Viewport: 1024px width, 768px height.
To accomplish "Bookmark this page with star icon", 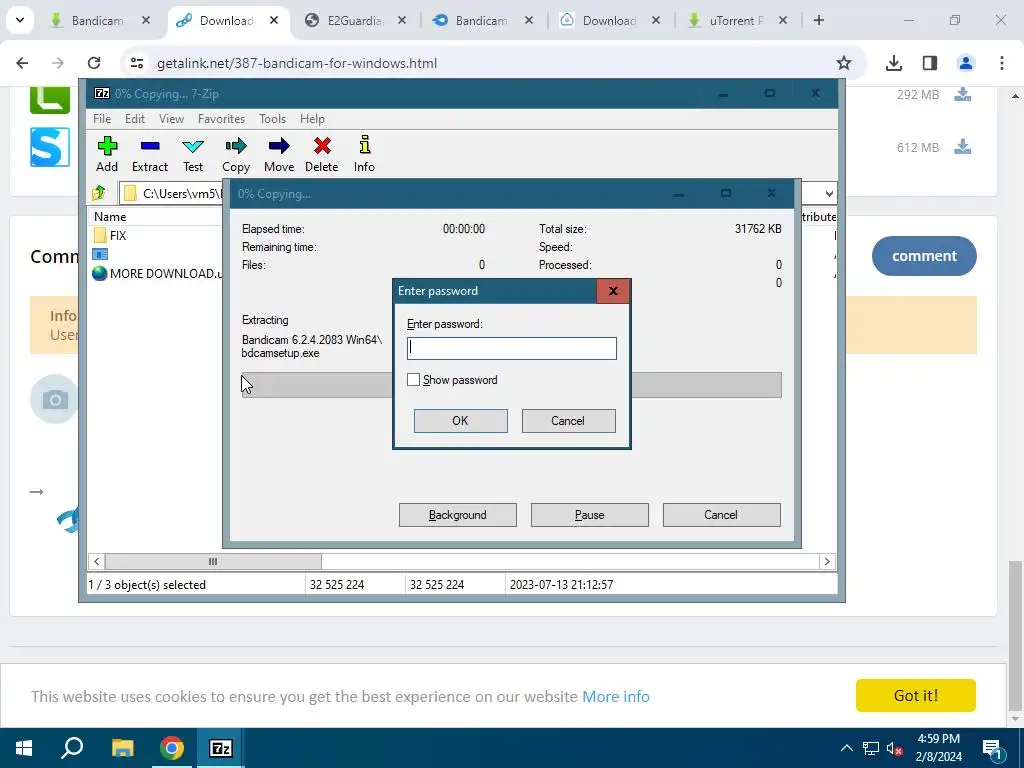I will pos(844,63).
